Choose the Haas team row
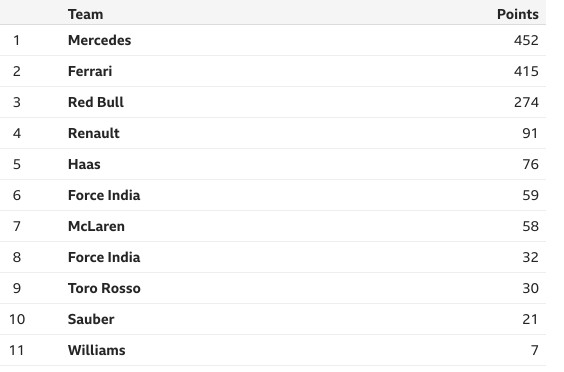 [x=273, y=164]
